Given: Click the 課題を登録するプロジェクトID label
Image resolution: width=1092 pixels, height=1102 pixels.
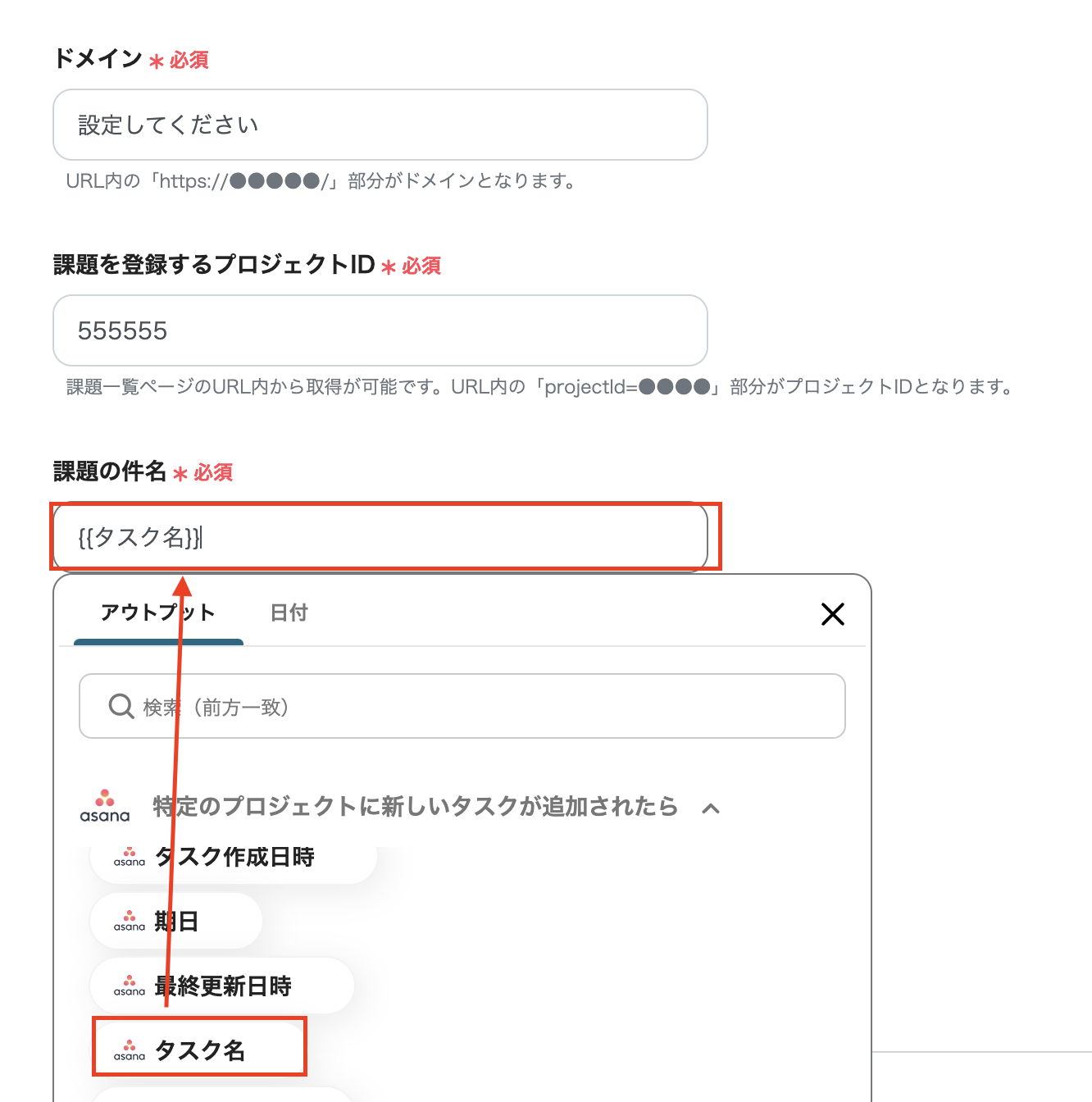Looking at the screenshot, I should 214,265.
